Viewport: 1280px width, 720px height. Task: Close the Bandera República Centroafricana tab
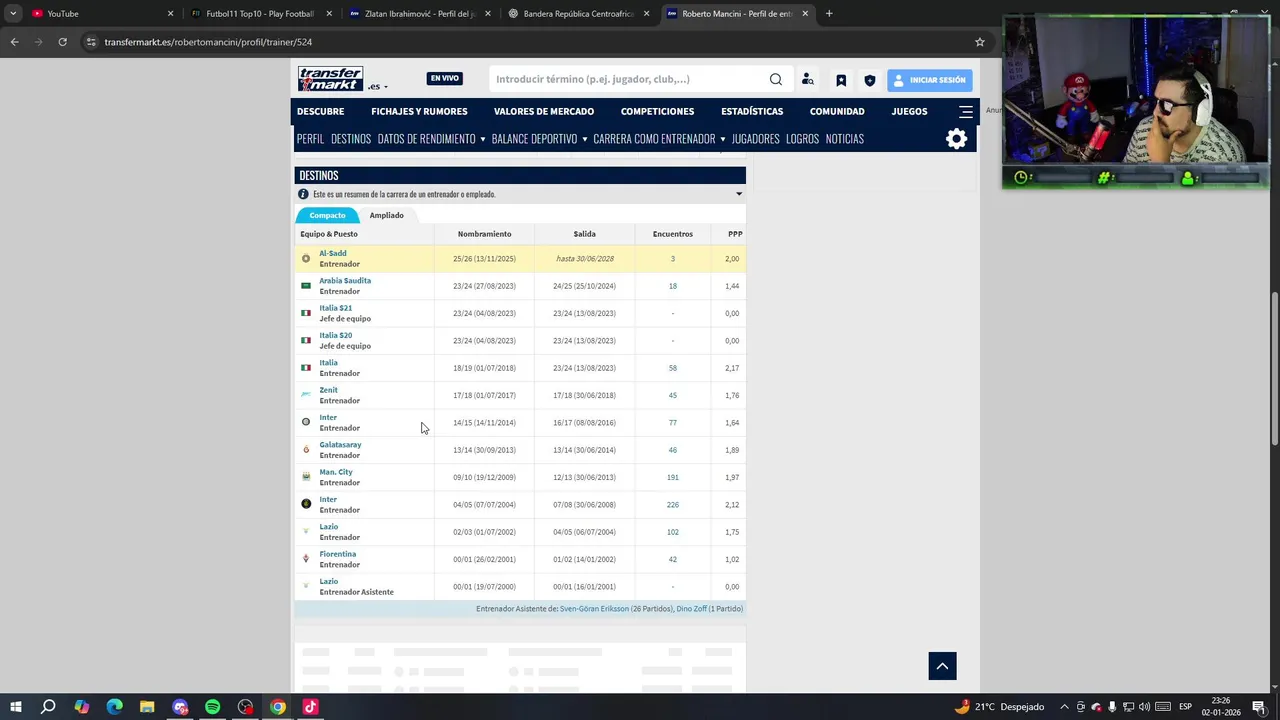(646, 14)
